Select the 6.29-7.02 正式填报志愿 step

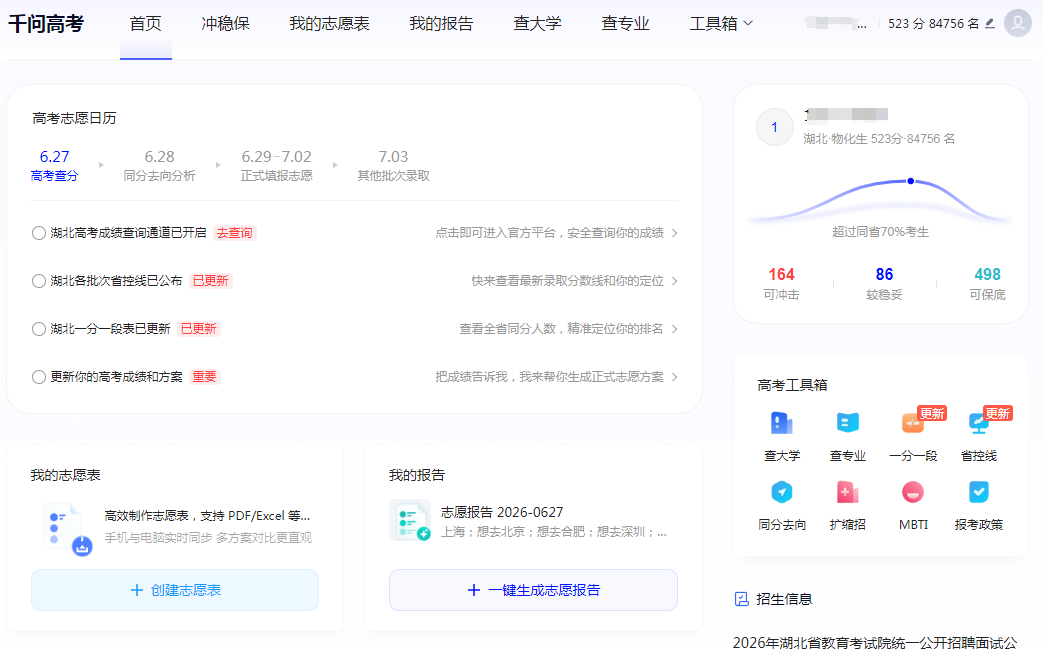tap(277, 166)
